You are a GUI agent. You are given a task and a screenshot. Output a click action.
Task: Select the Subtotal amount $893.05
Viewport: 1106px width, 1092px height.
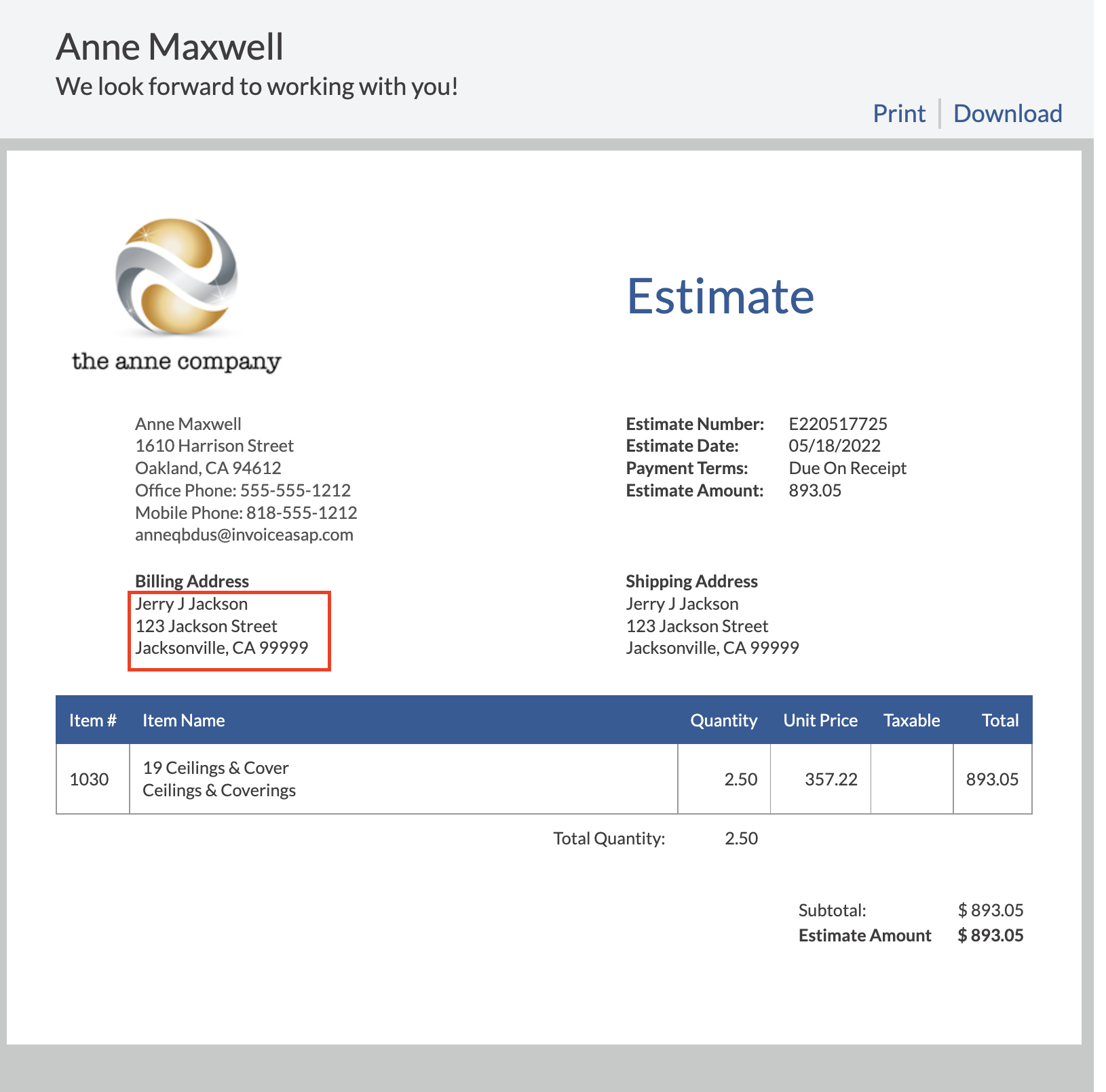(991, 910)
